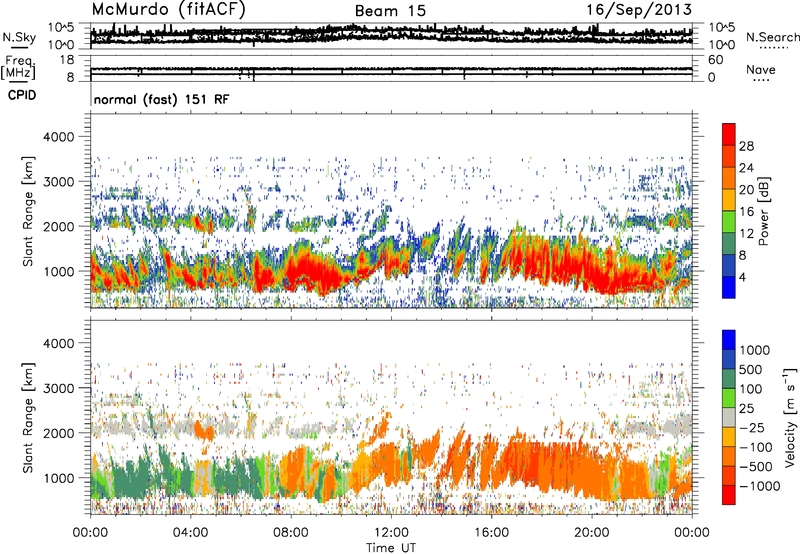Click the '20:00' time axis label
Screen dimensions: 800x554
pos(591,533)
